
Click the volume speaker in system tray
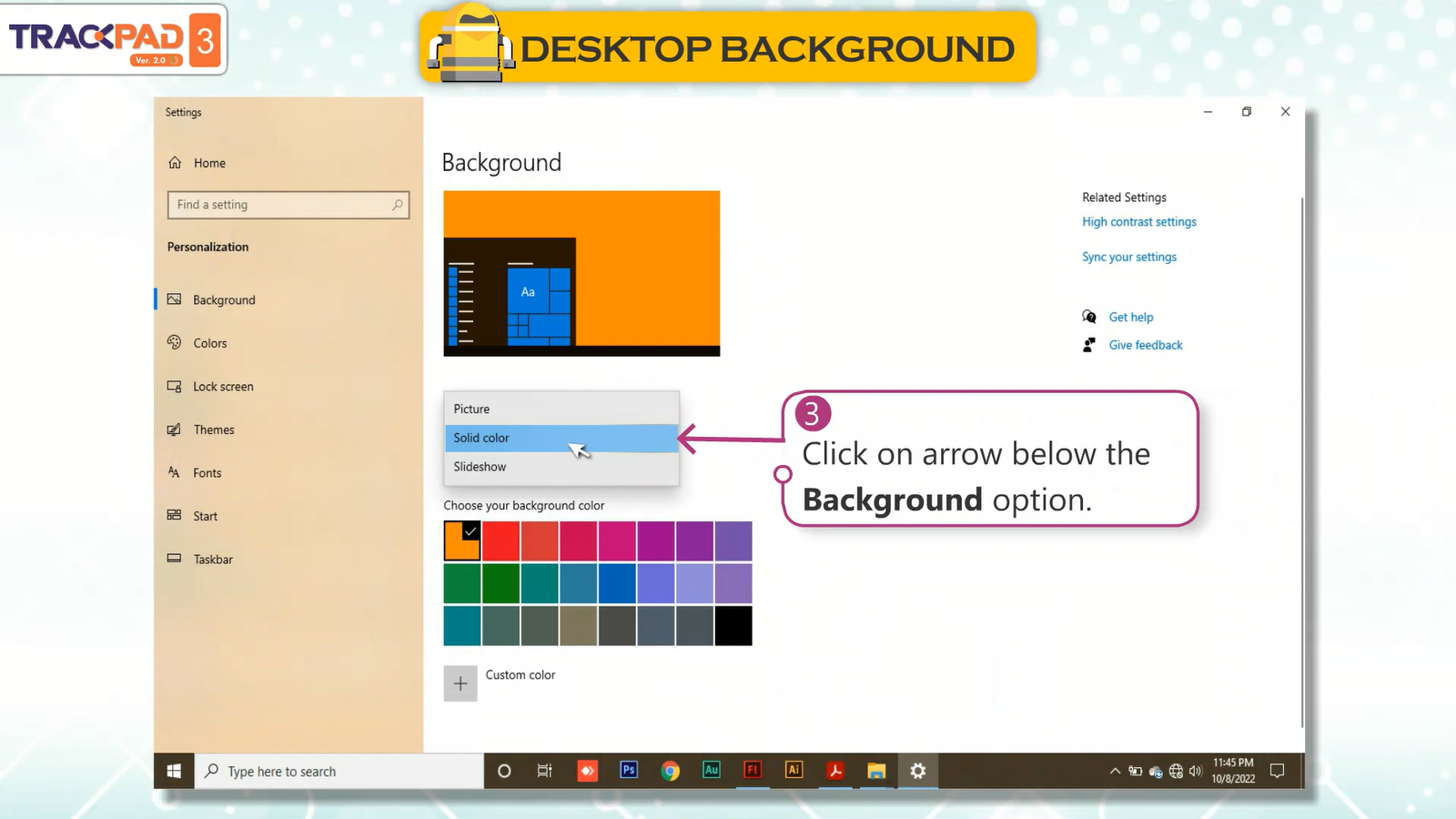click(1196, 772)
